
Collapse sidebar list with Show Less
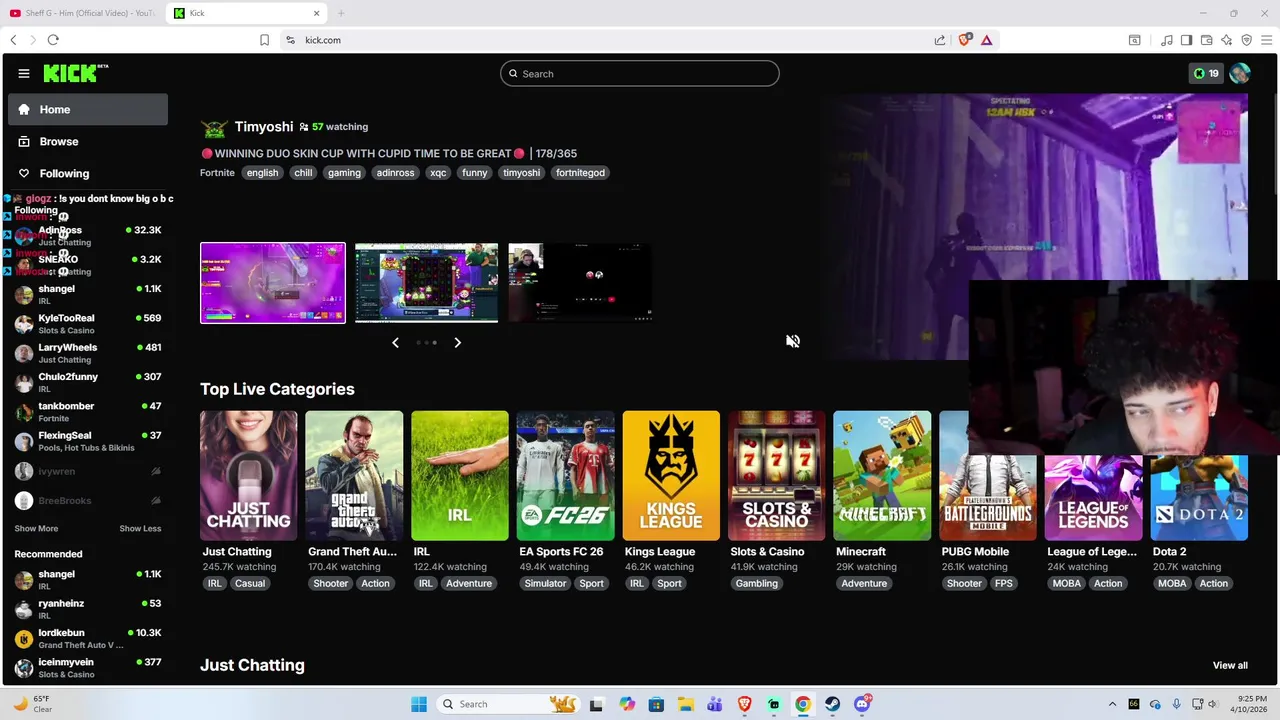point(140,529)
